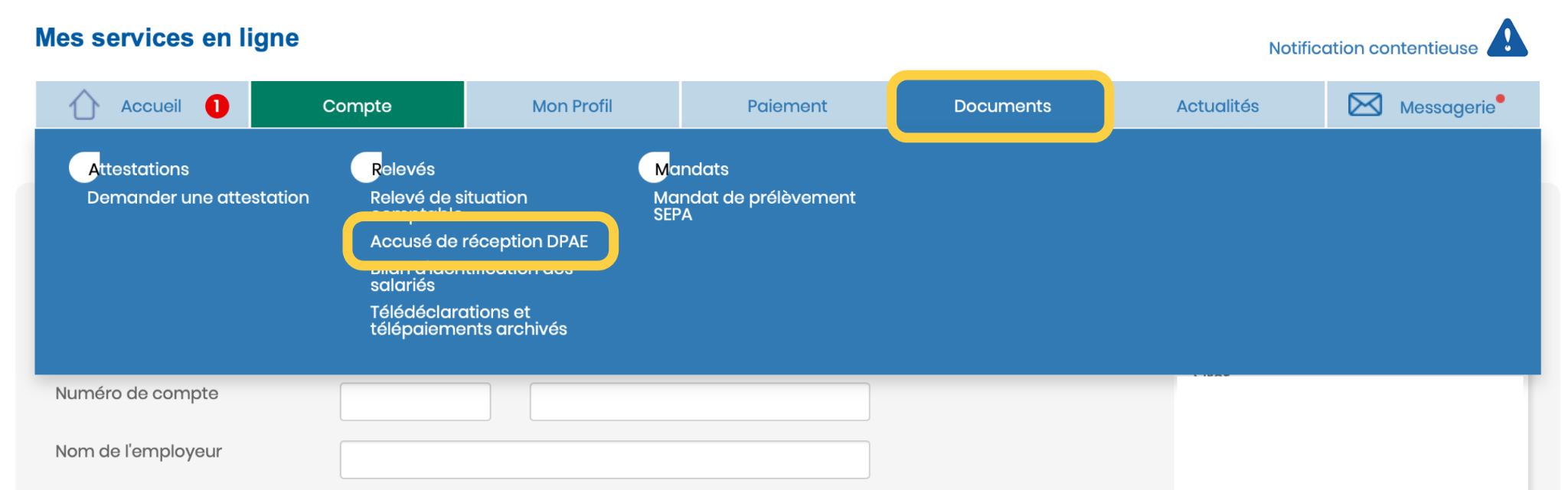Click the red notification badge on Accueil
1568x490 pixels.
(217, 106)
